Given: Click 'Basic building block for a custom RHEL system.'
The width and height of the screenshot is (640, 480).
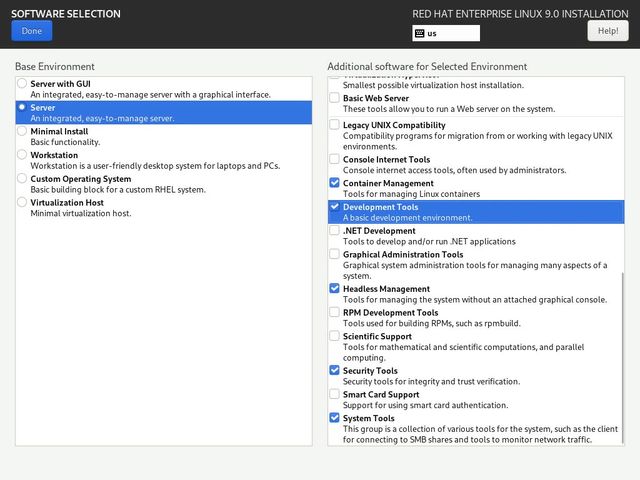Looking at the screenshot, I should tap(118, 189).
